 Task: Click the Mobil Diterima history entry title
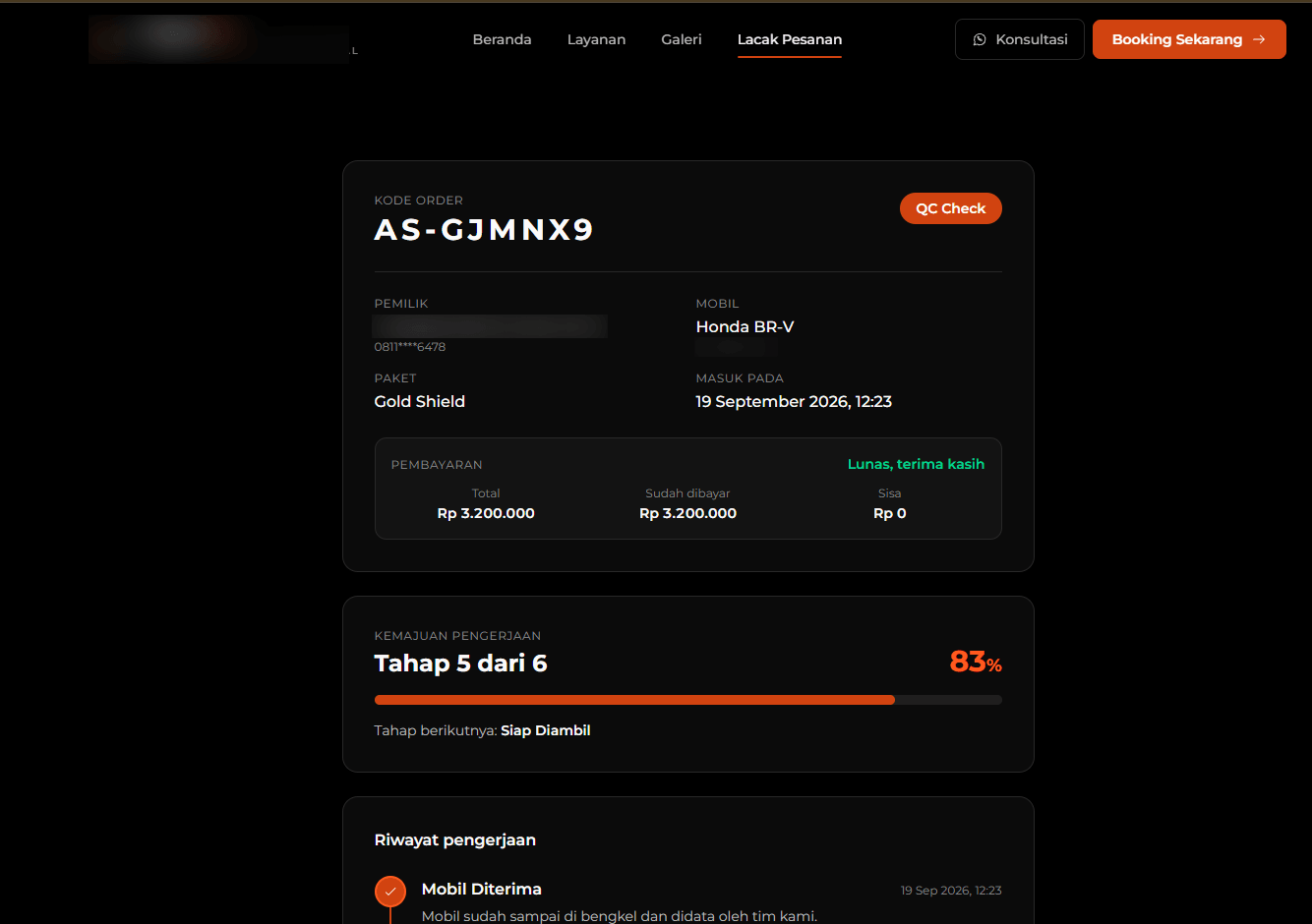tap(482, 890)
